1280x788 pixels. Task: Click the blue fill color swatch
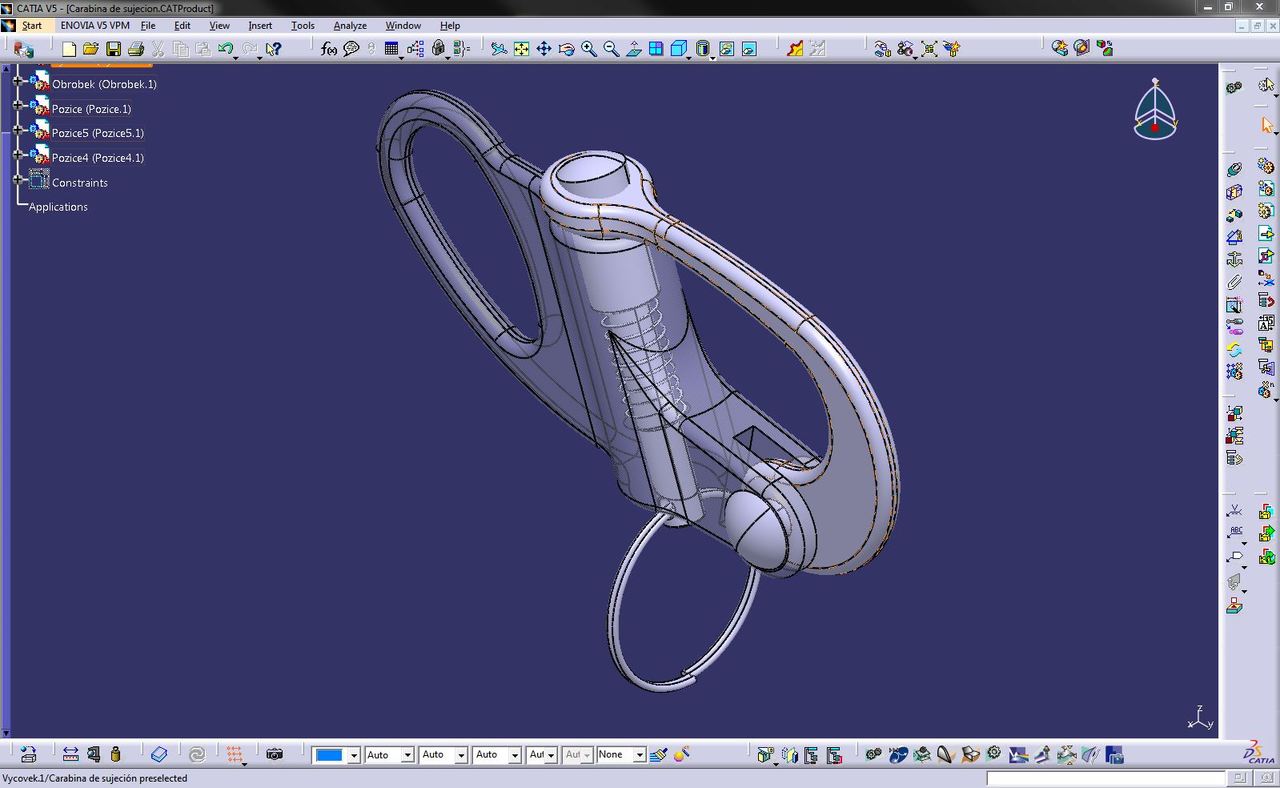coord(329,755)
